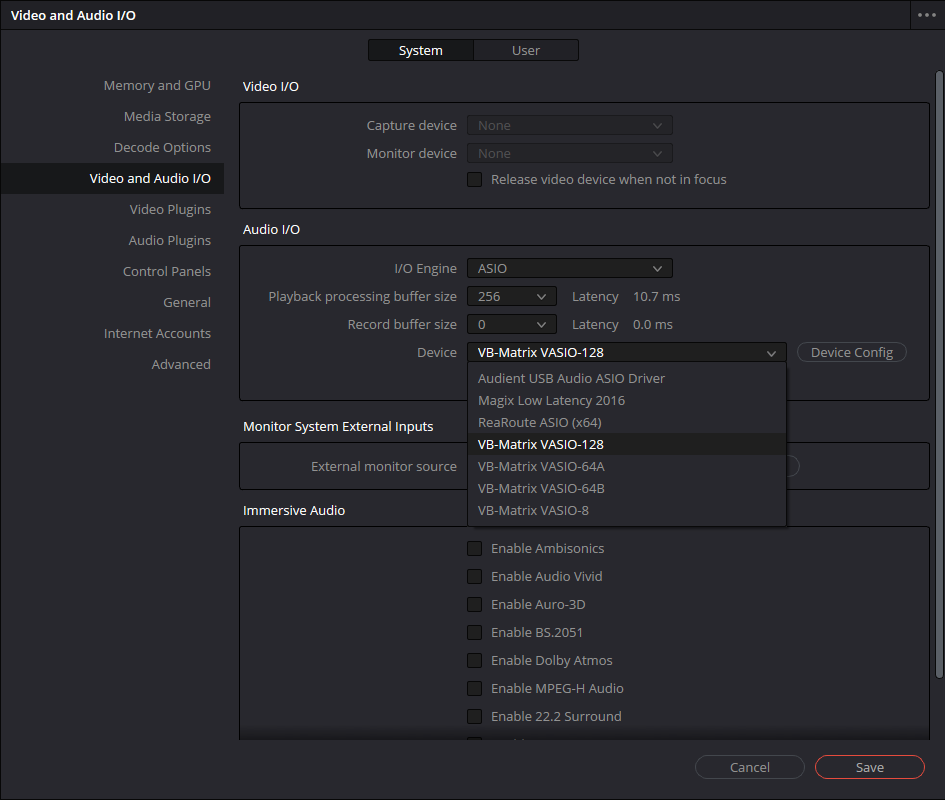Open Advanced settings section

tap(181, 365)
